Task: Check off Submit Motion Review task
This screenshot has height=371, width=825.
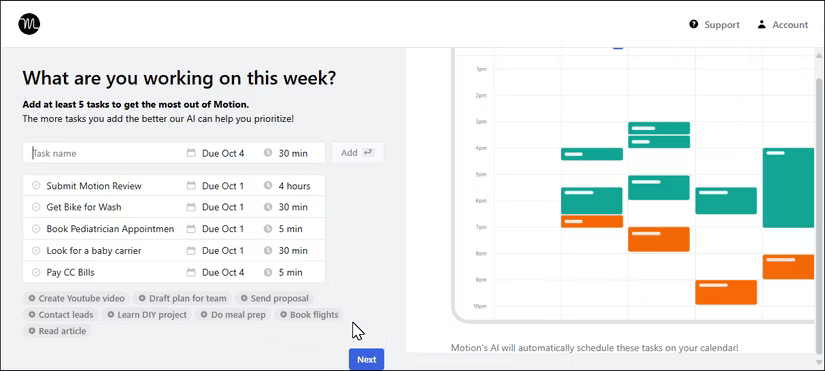Action: point(36,185)
